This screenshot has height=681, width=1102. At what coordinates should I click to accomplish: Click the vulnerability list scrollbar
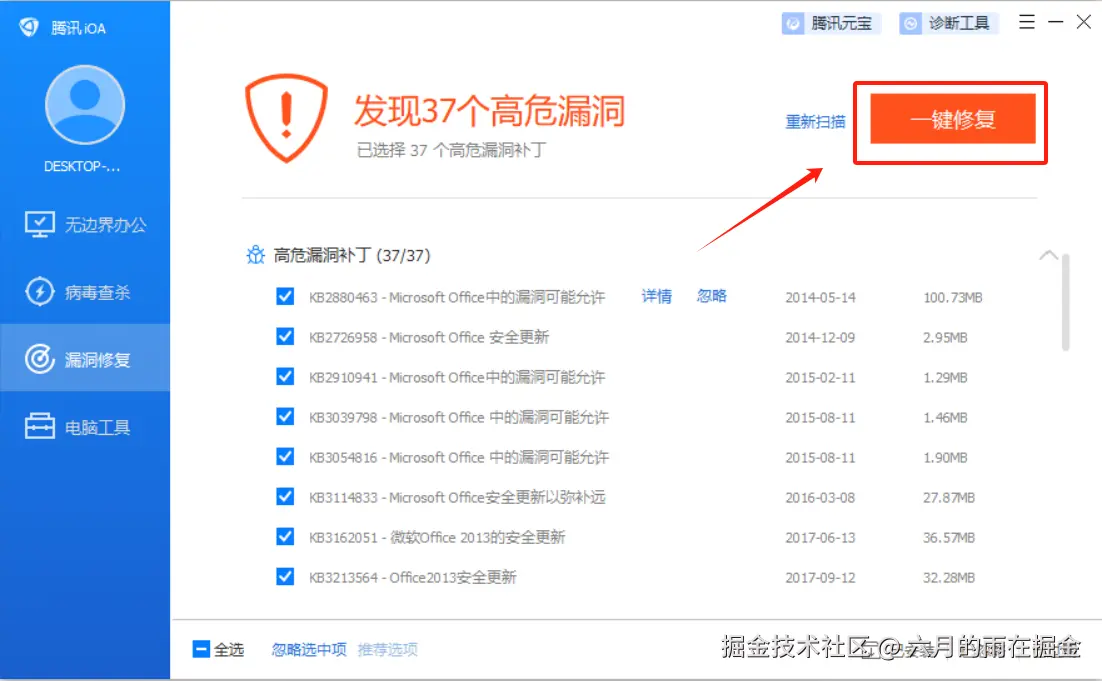1065,302
